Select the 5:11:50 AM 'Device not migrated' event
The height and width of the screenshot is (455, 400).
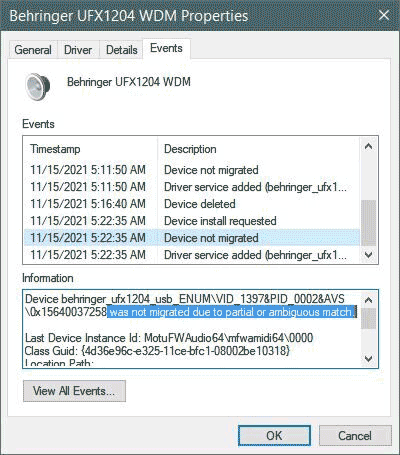(192, 170)
